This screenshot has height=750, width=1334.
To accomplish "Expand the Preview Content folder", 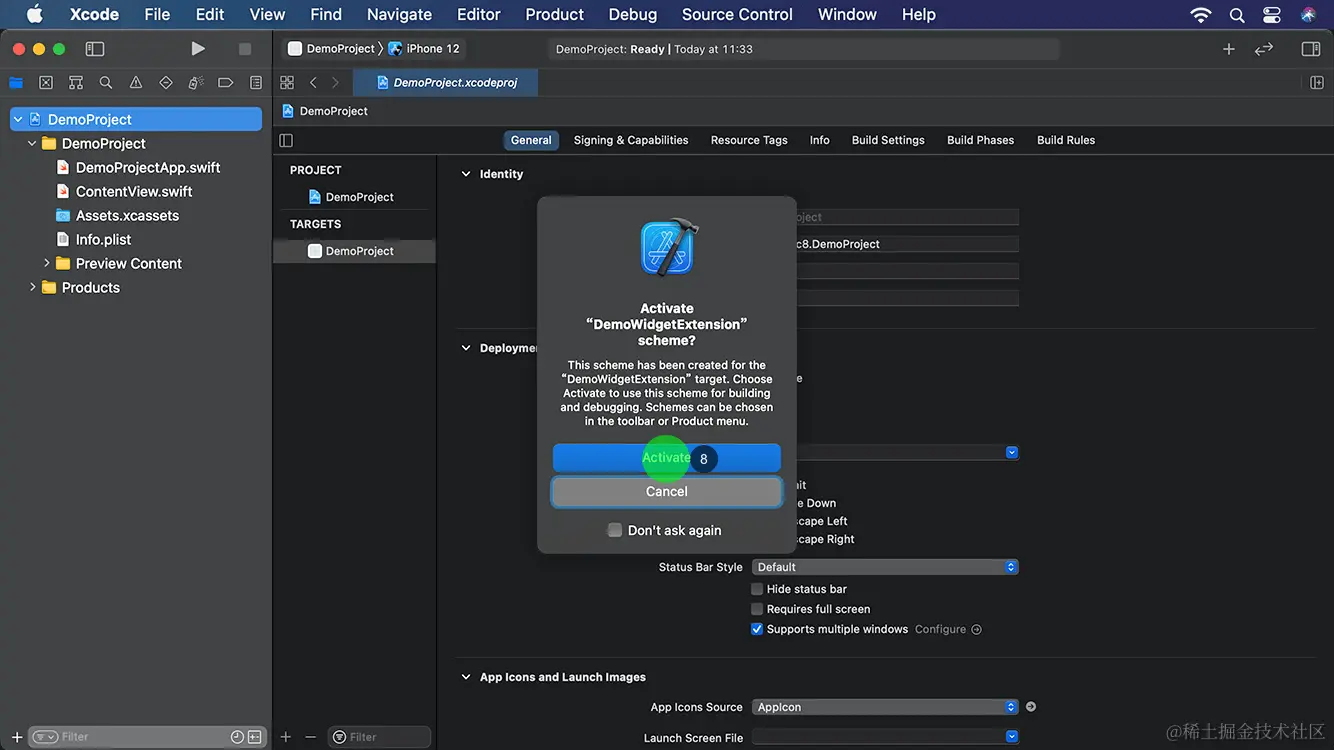I will click(46, 263).
